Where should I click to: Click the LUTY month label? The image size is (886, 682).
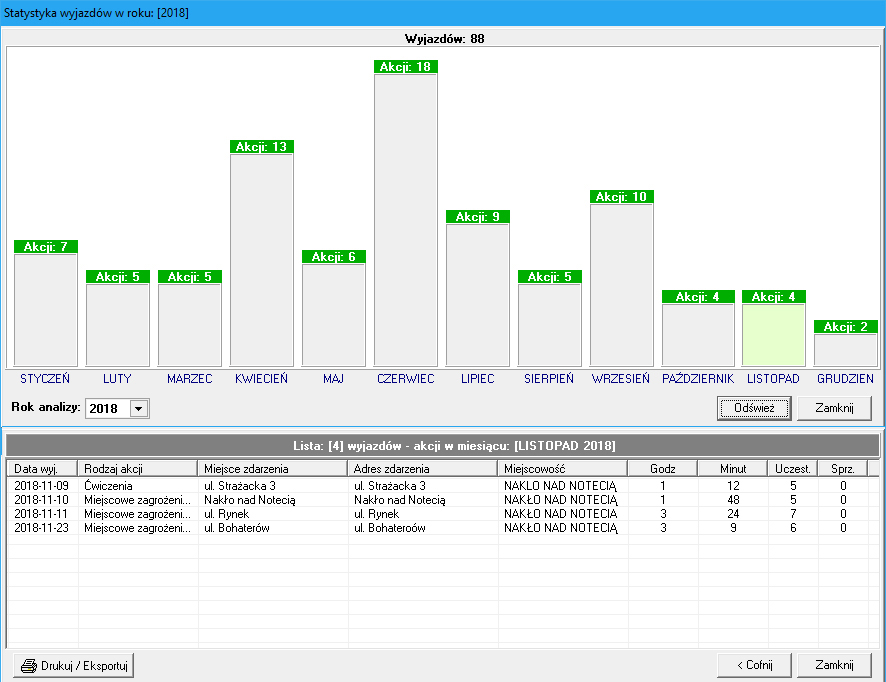coord(117,379)
